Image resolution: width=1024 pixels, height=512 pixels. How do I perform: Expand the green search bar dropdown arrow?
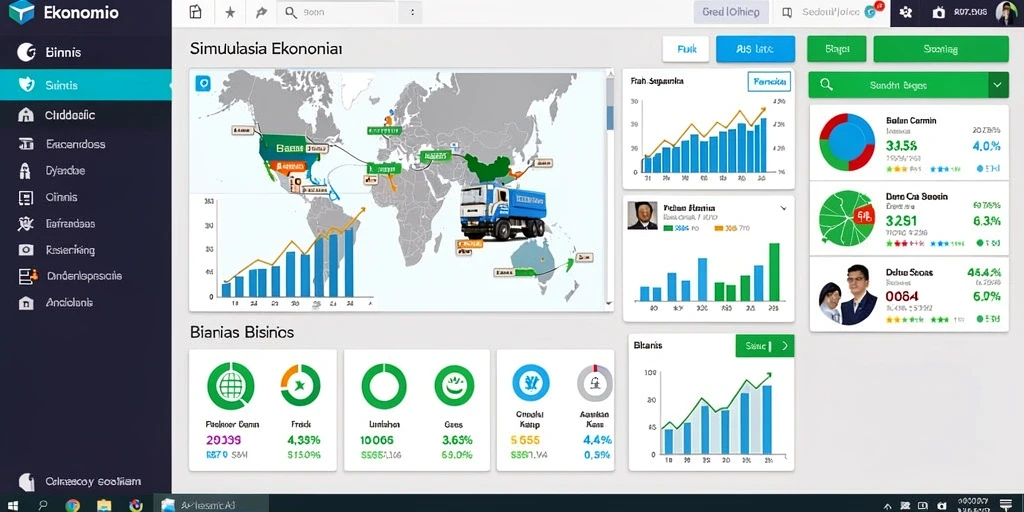(998, 85)
